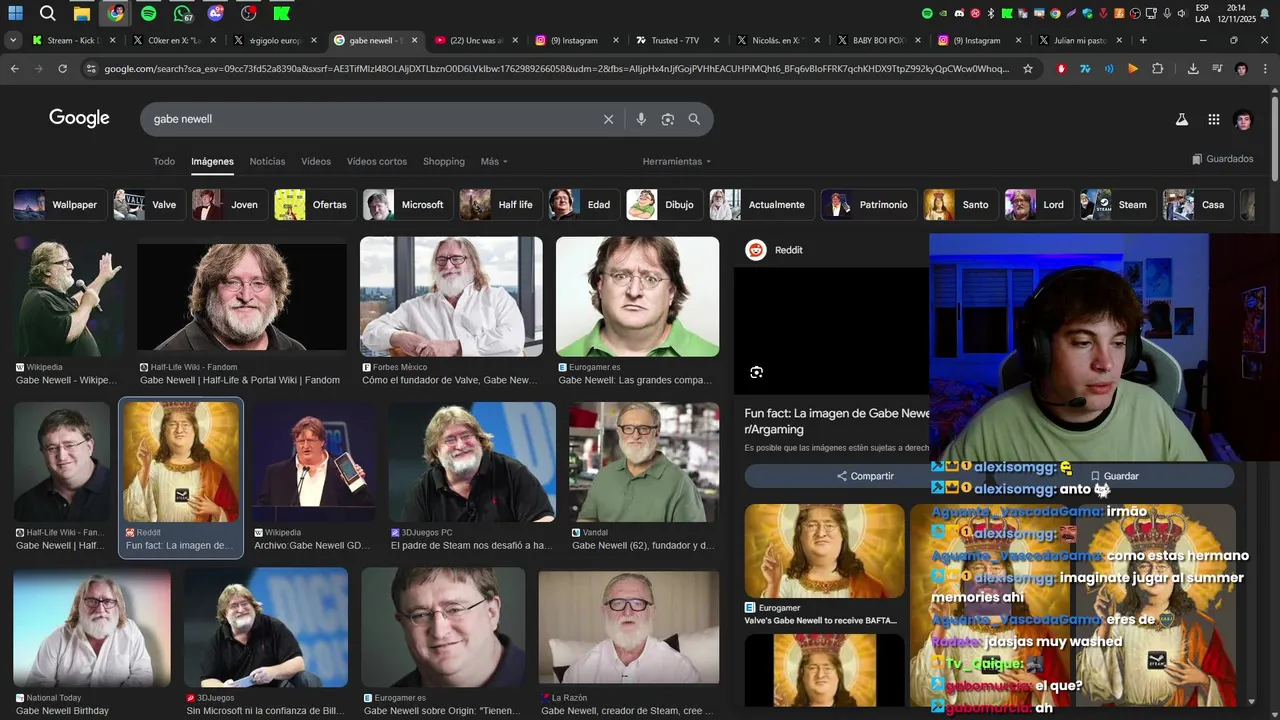The image size is (1280, 720).
Task: Open Chrome media controls icon
Action: click(1217, 69)
